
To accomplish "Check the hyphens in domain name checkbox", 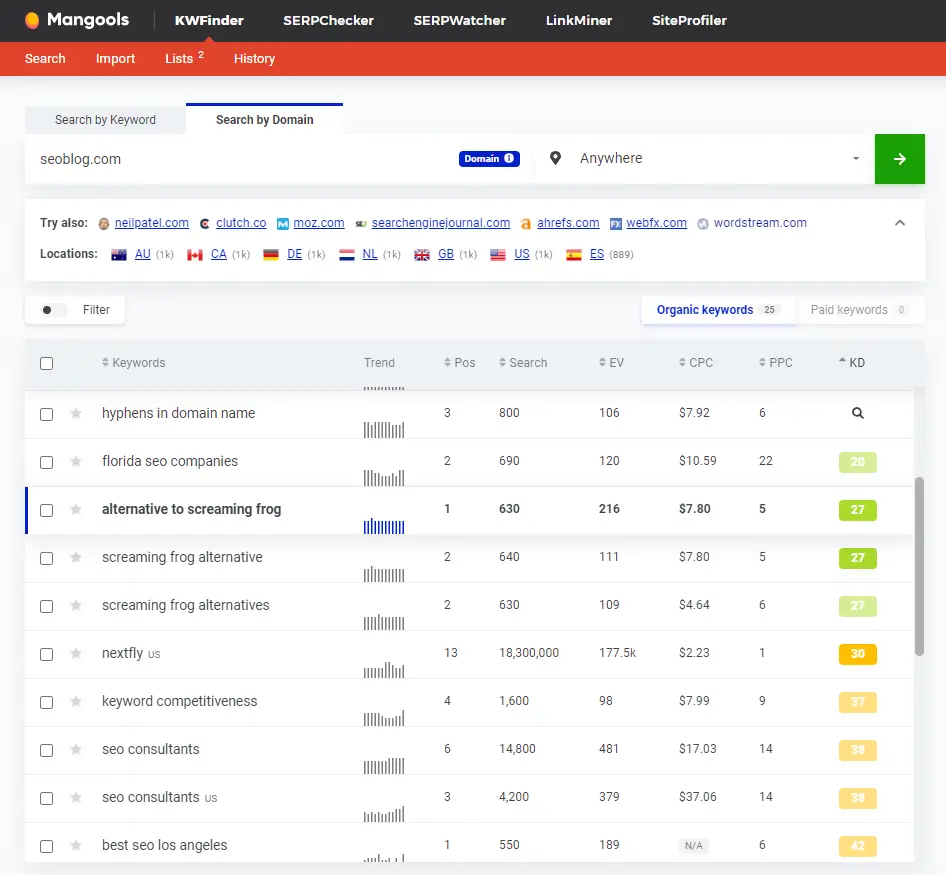I will click(x=46, y=415).
